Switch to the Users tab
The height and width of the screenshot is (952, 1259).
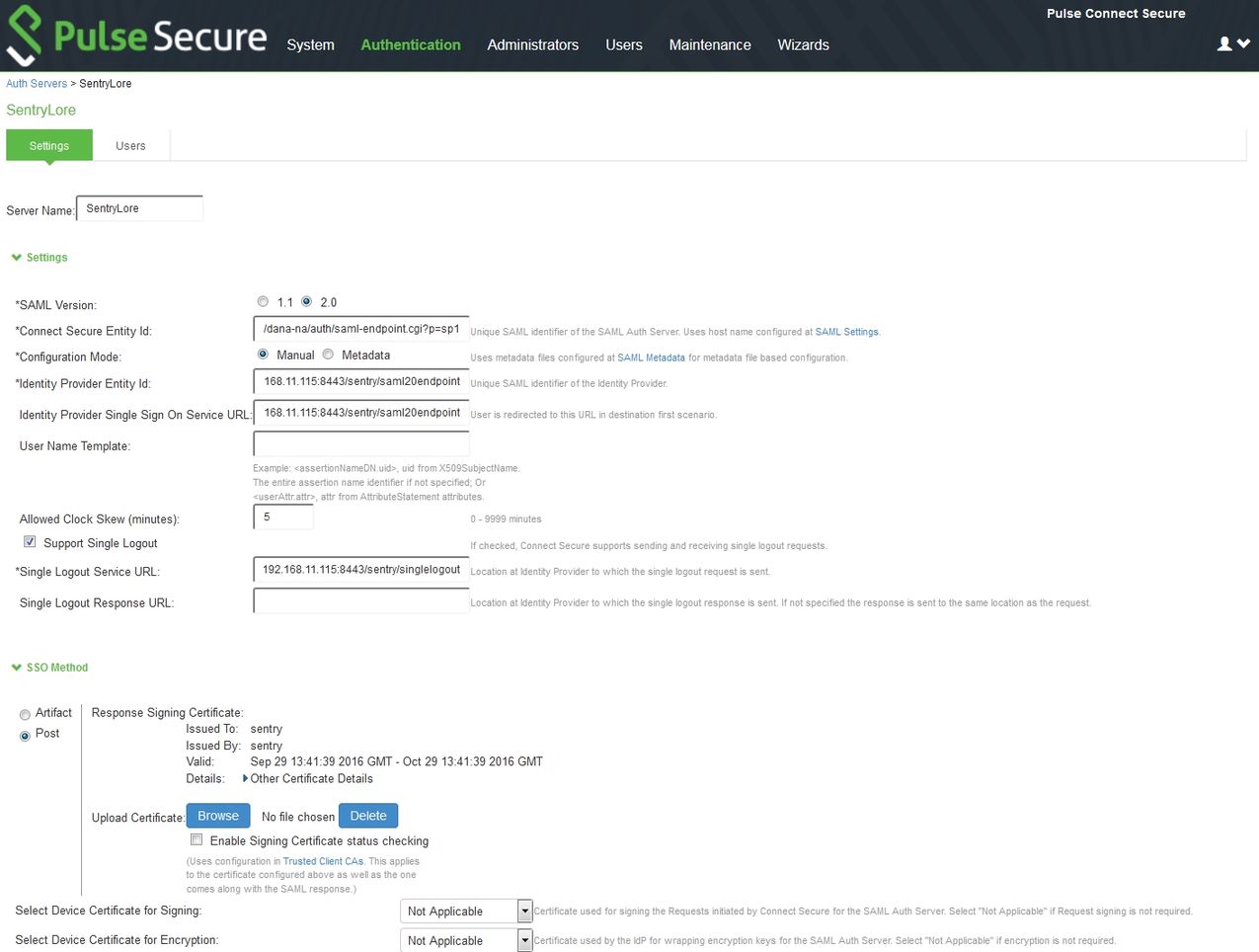(x=129, y=145)
